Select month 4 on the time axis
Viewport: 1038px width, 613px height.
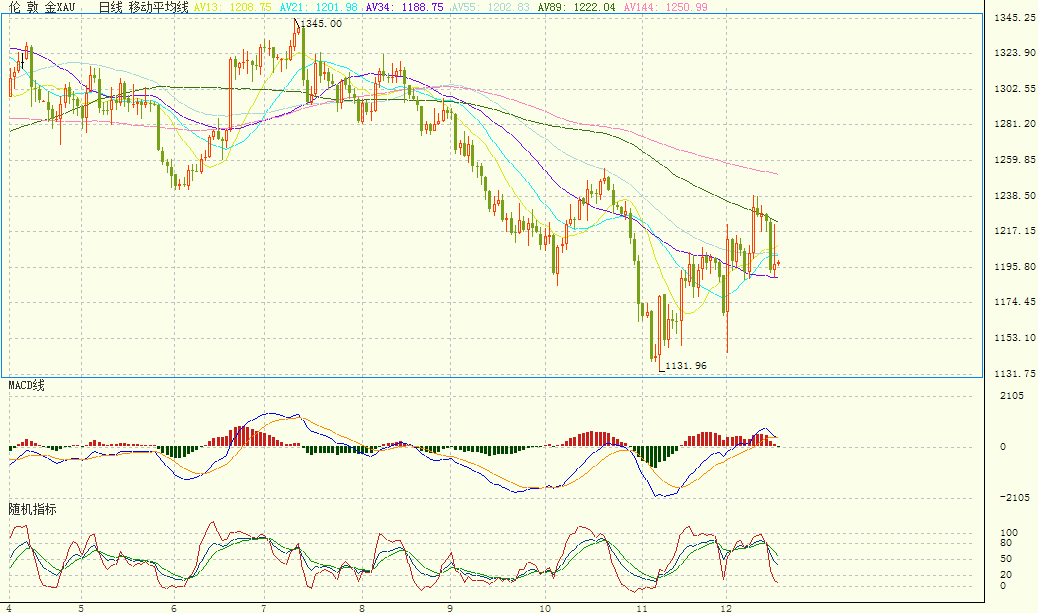[x=9, y=608]
